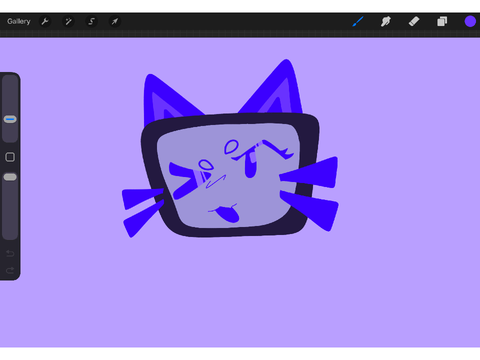Click the brush size slider handle
The height and width of the screenshot is (360, 480).
coord(10,119)
